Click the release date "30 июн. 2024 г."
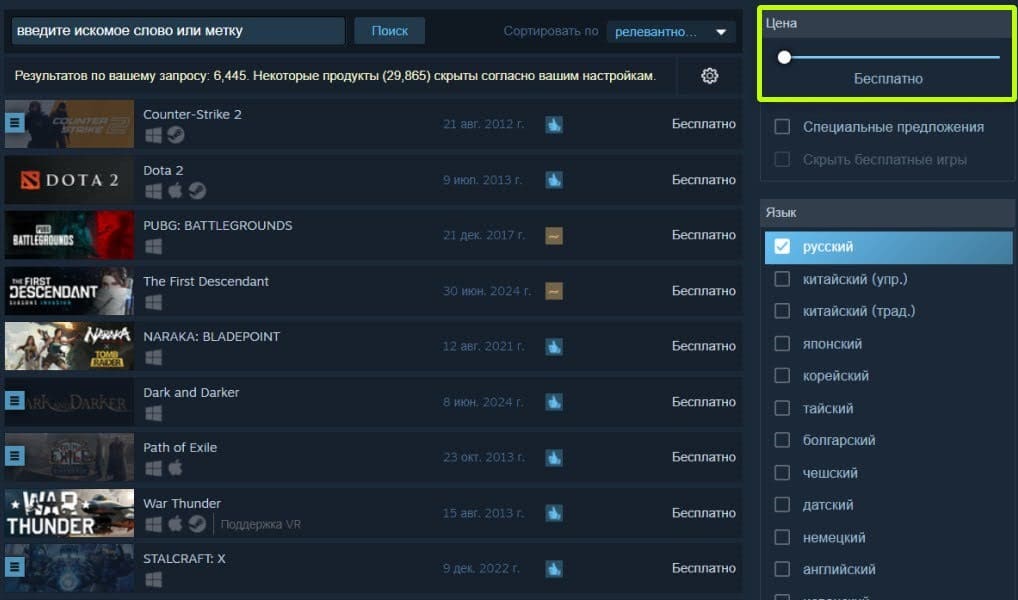 (x=487, y=291)
